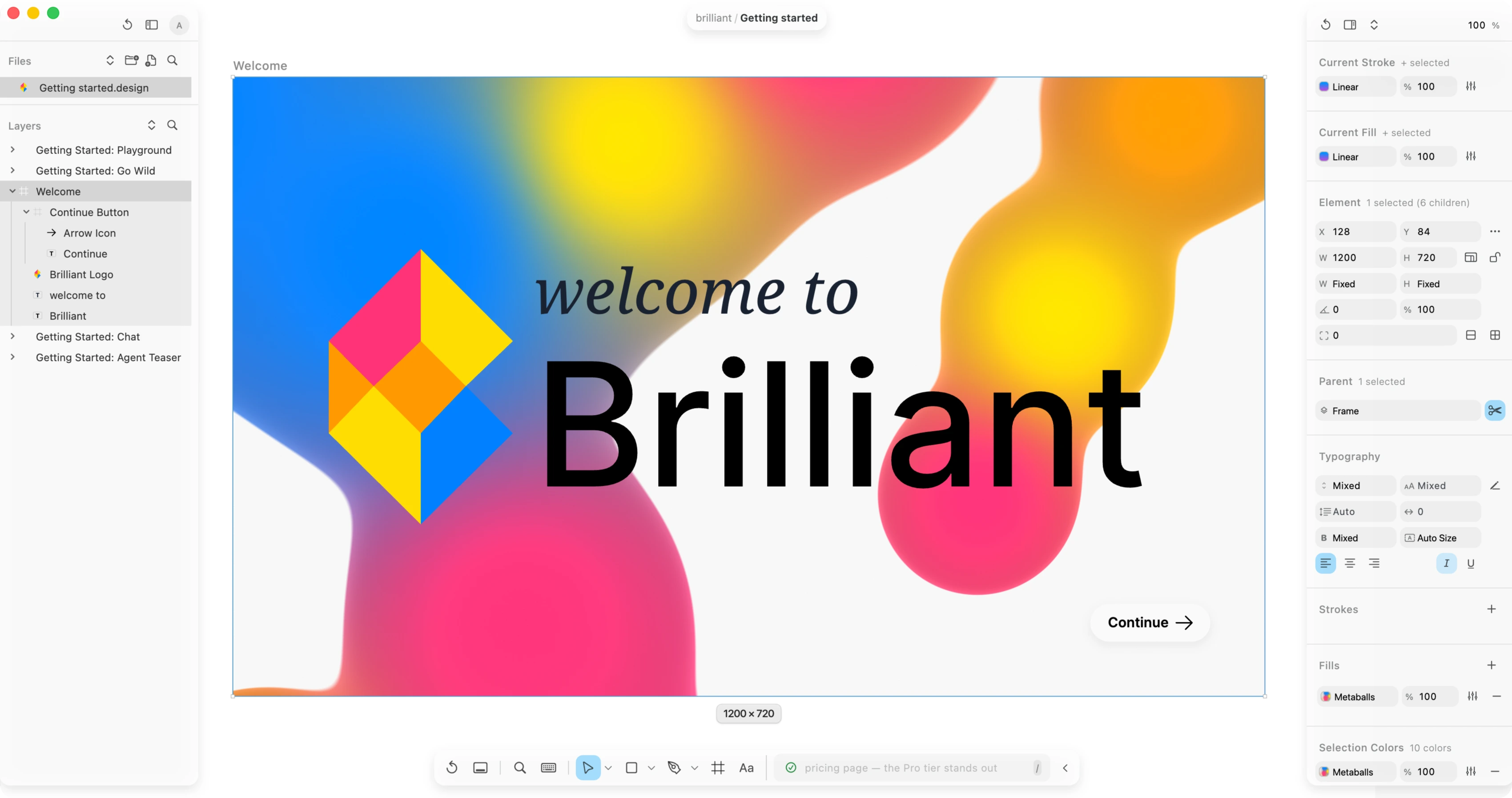Collapse the prompt bar with the chevron
This screenshot has width=1512, height=798.
(x=1066, y=767)
